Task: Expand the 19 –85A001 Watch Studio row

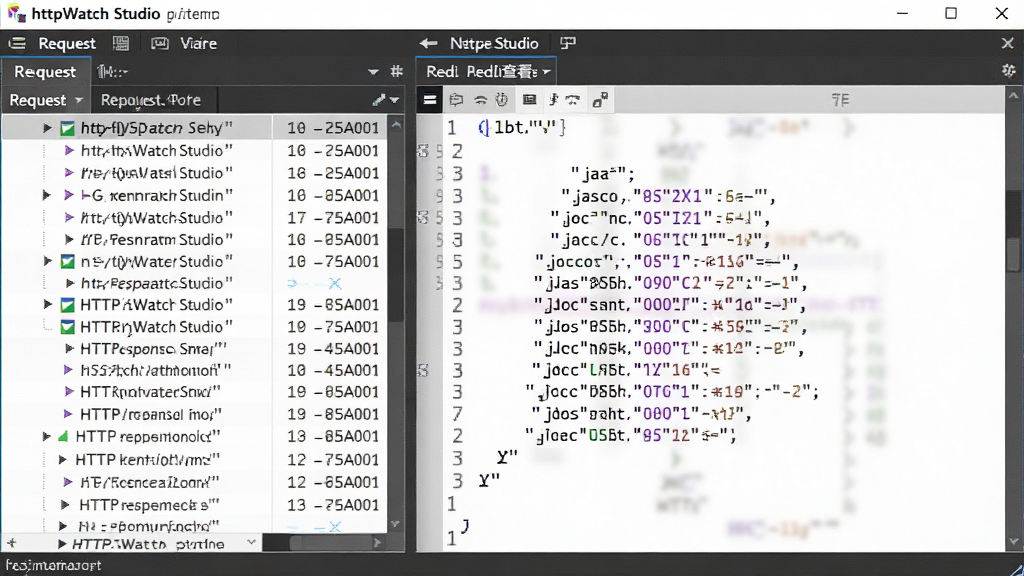Action: 47,304
